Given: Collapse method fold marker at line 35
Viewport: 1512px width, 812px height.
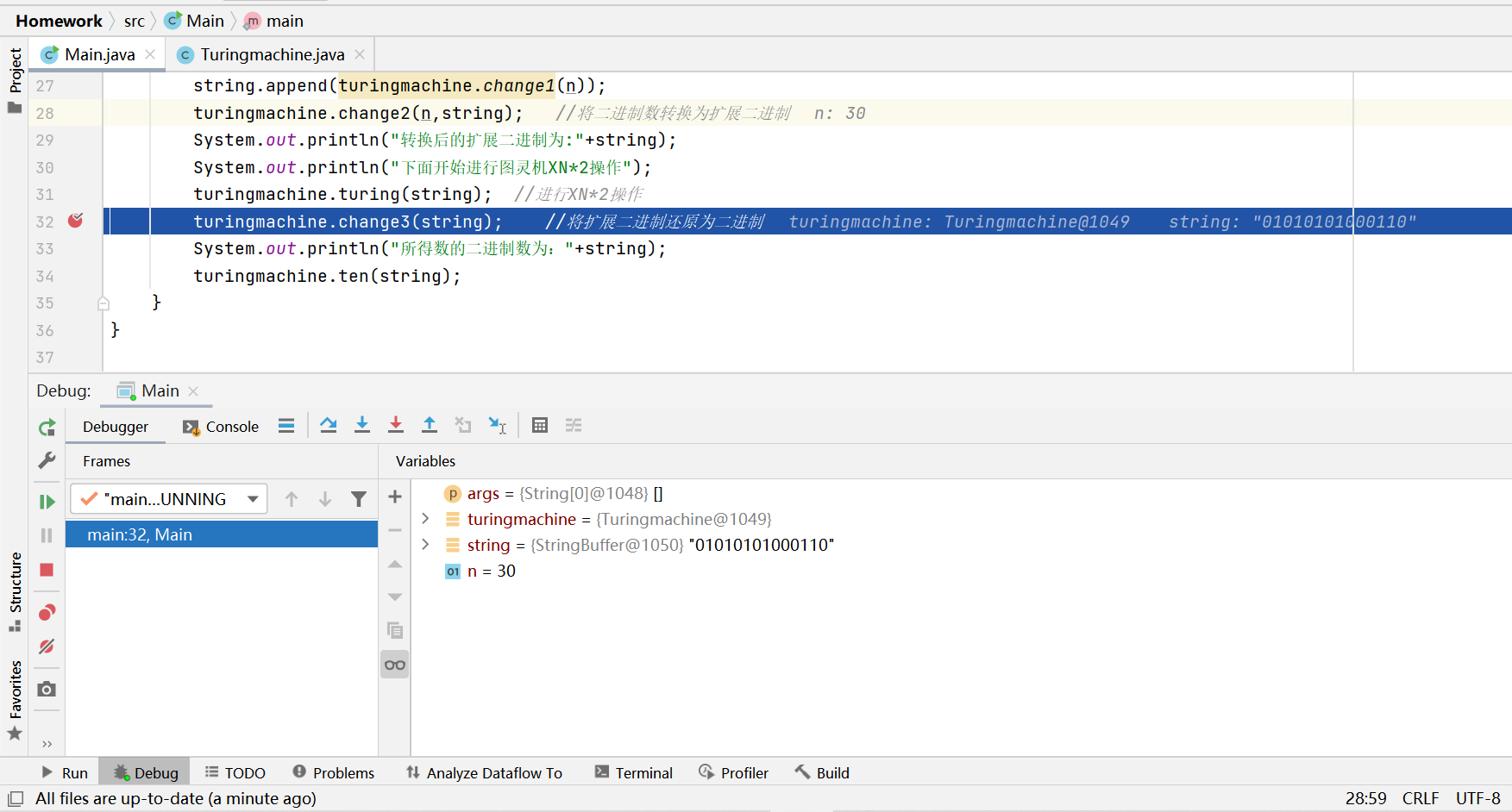Looking at the screenshot, I should click(104, 303).
